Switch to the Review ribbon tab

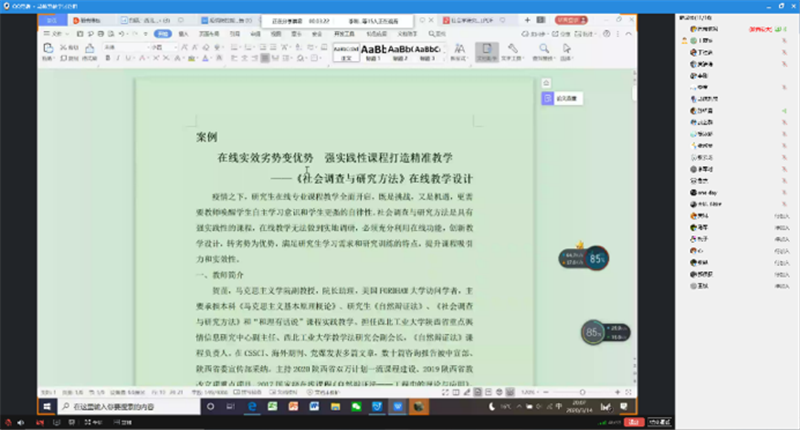(x=256, y=34)
